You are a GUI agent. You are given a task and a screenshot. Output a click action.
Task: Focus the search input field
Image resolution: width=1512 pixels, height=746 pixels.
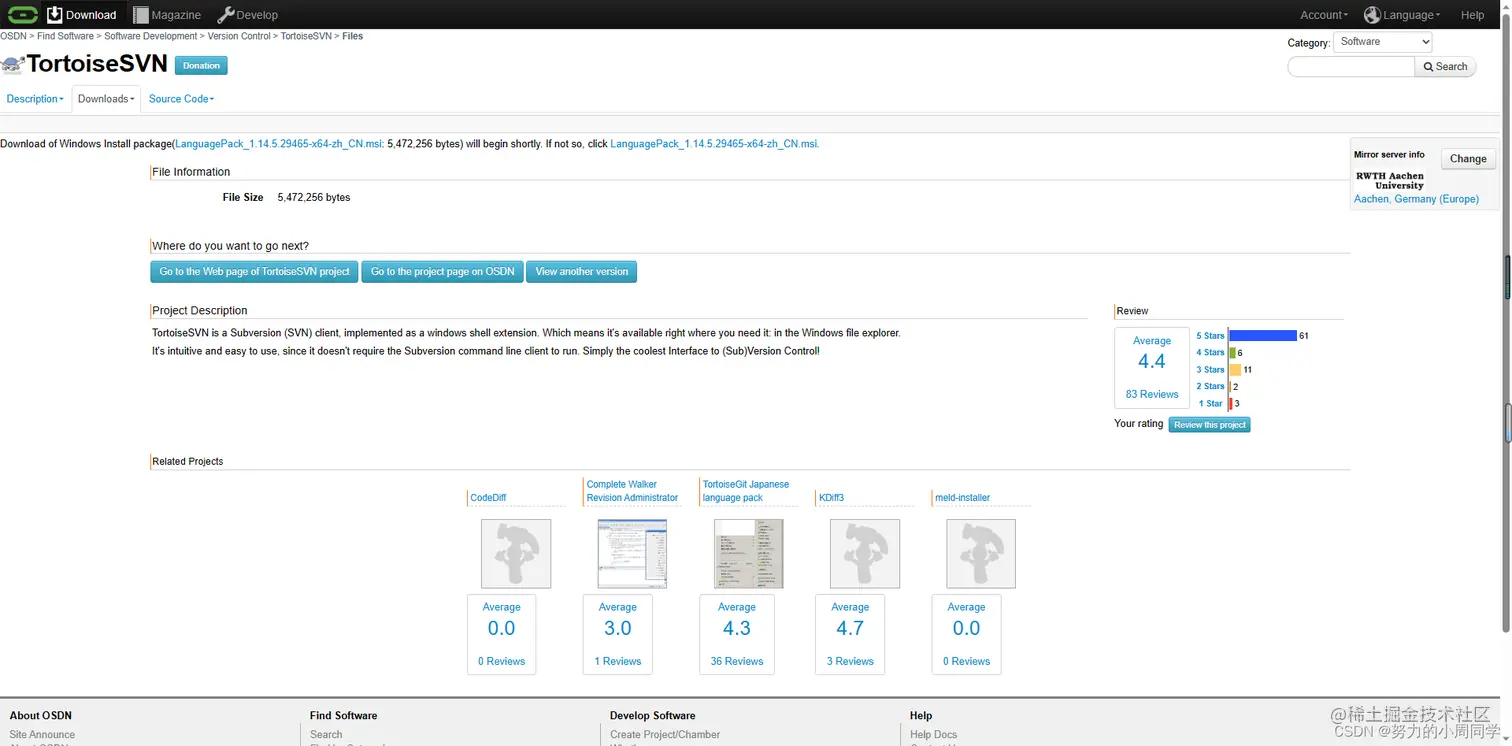pos(1351,67)
